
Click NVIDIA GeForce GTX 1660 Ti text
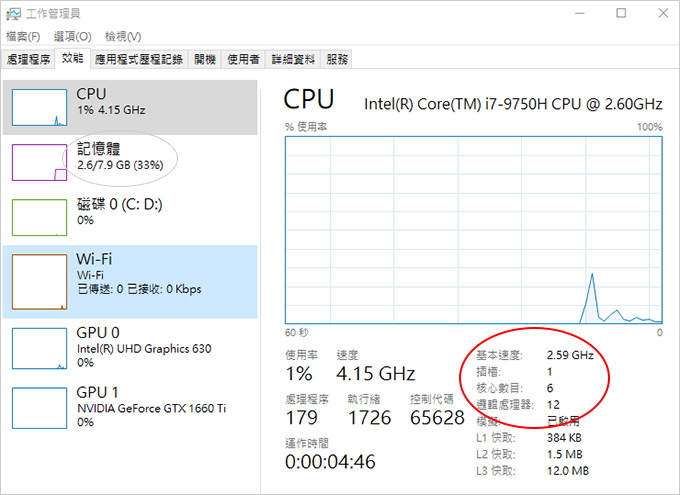(x=151, y=409)
